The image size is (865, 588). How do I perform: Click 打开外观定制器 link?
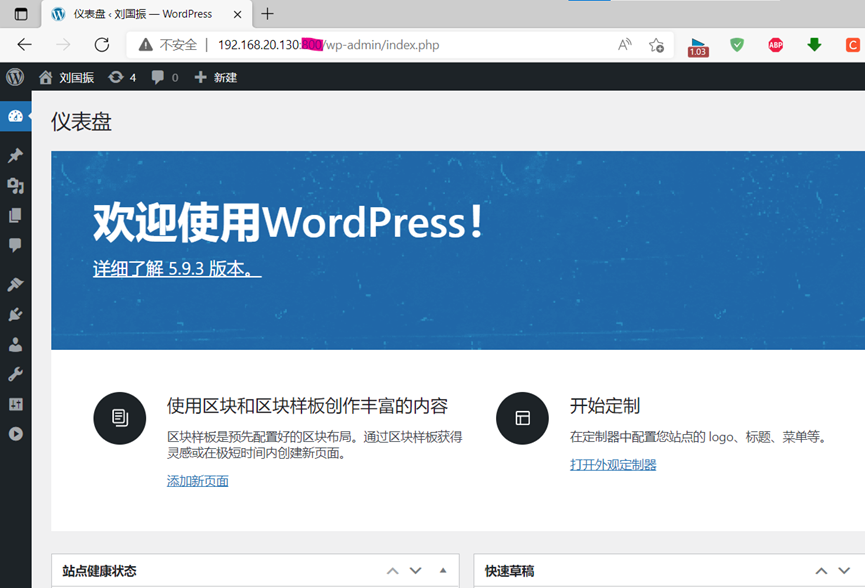click(x=613, y=464)
